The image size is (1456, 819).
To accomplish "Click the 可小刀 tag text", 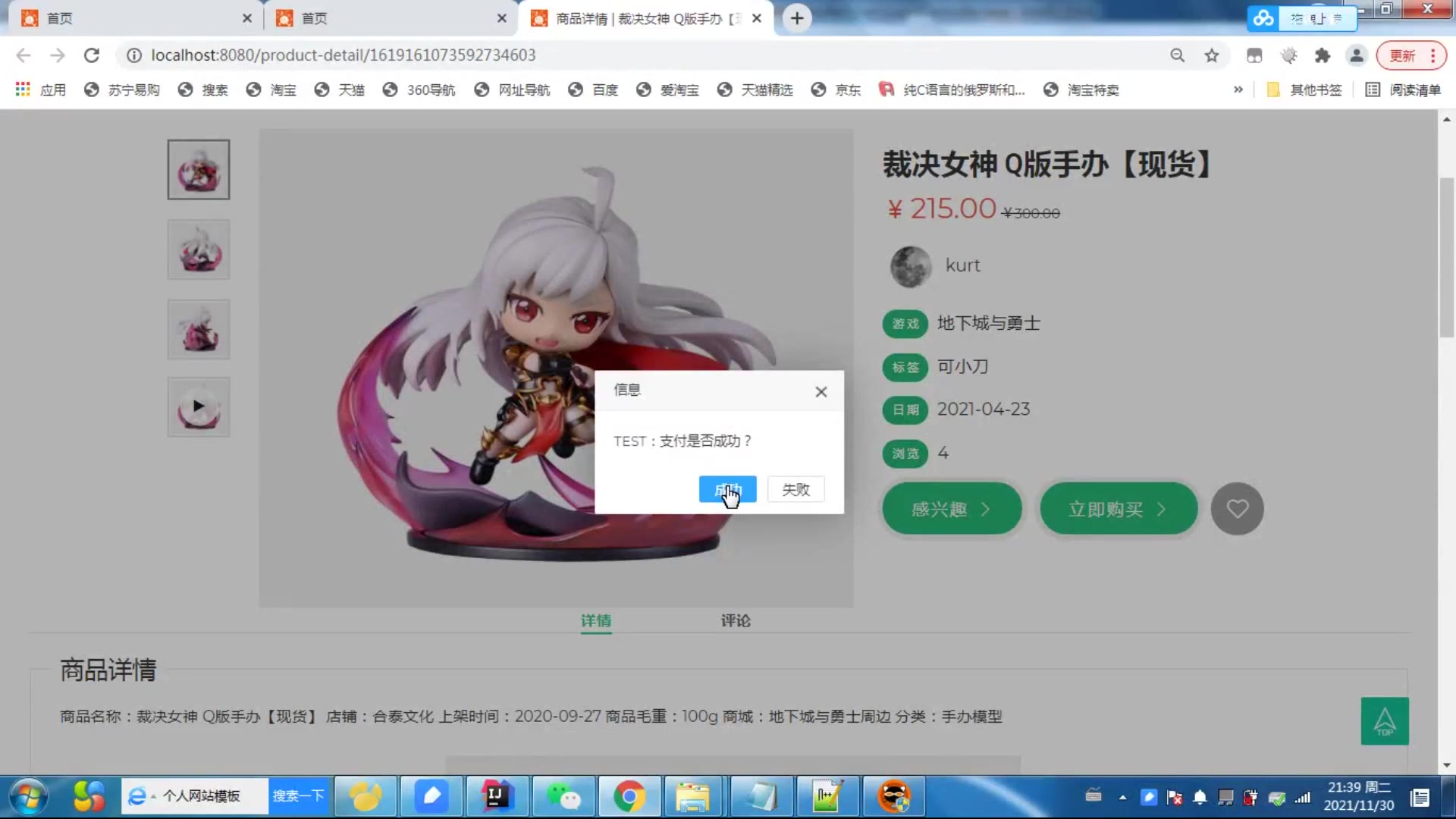I will 962,366.
